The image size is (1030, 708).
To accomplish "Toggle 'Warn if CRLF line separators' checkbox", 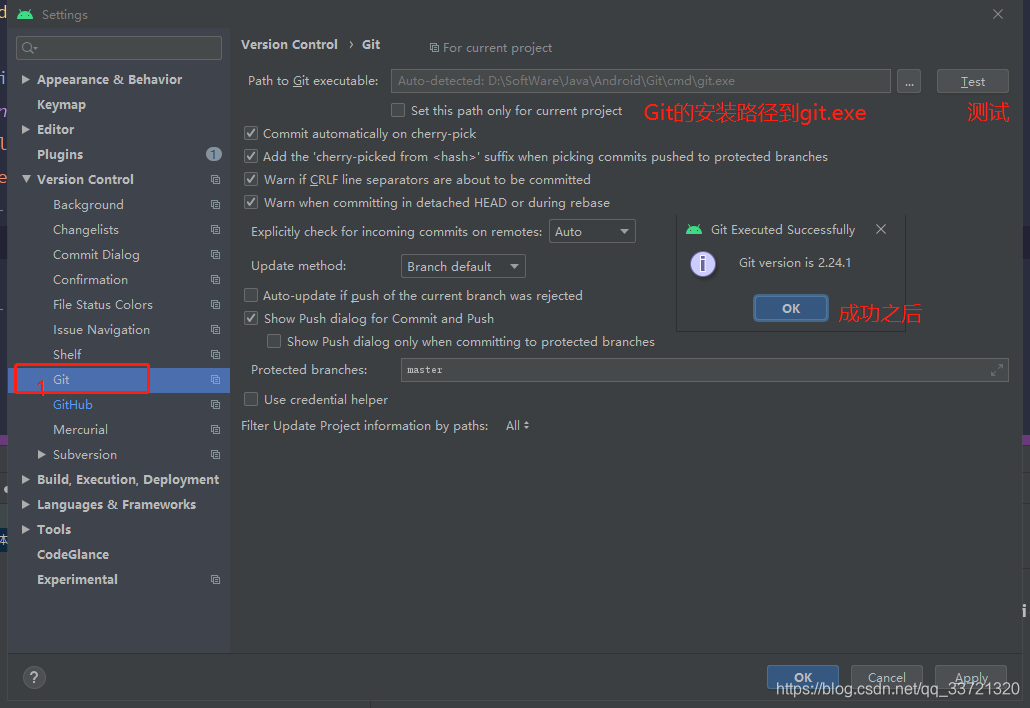I will point(250,179).
